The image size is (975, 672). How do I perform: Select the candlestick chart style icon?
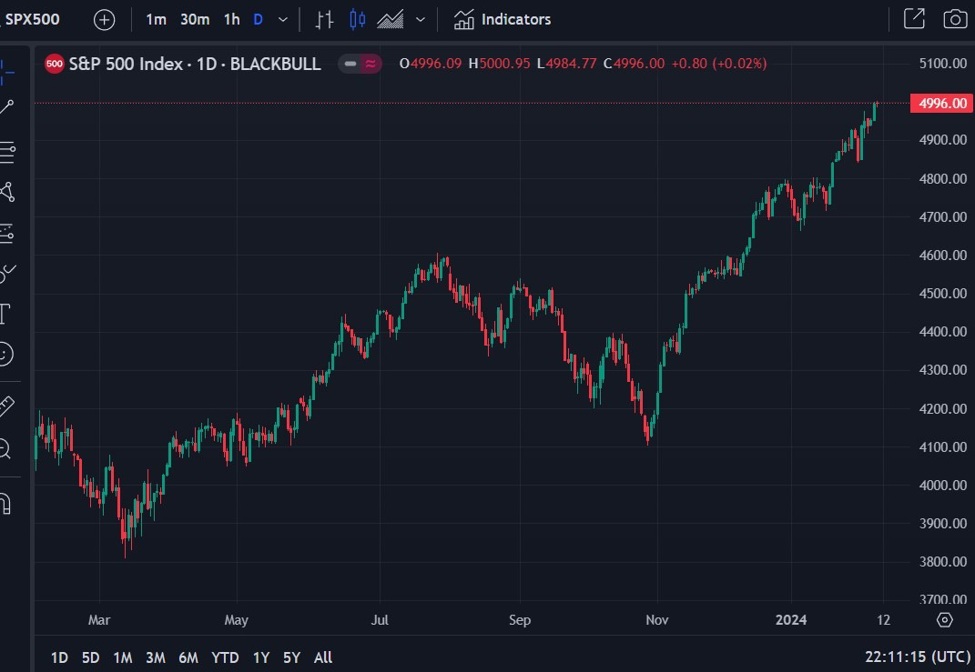[358, 20]
